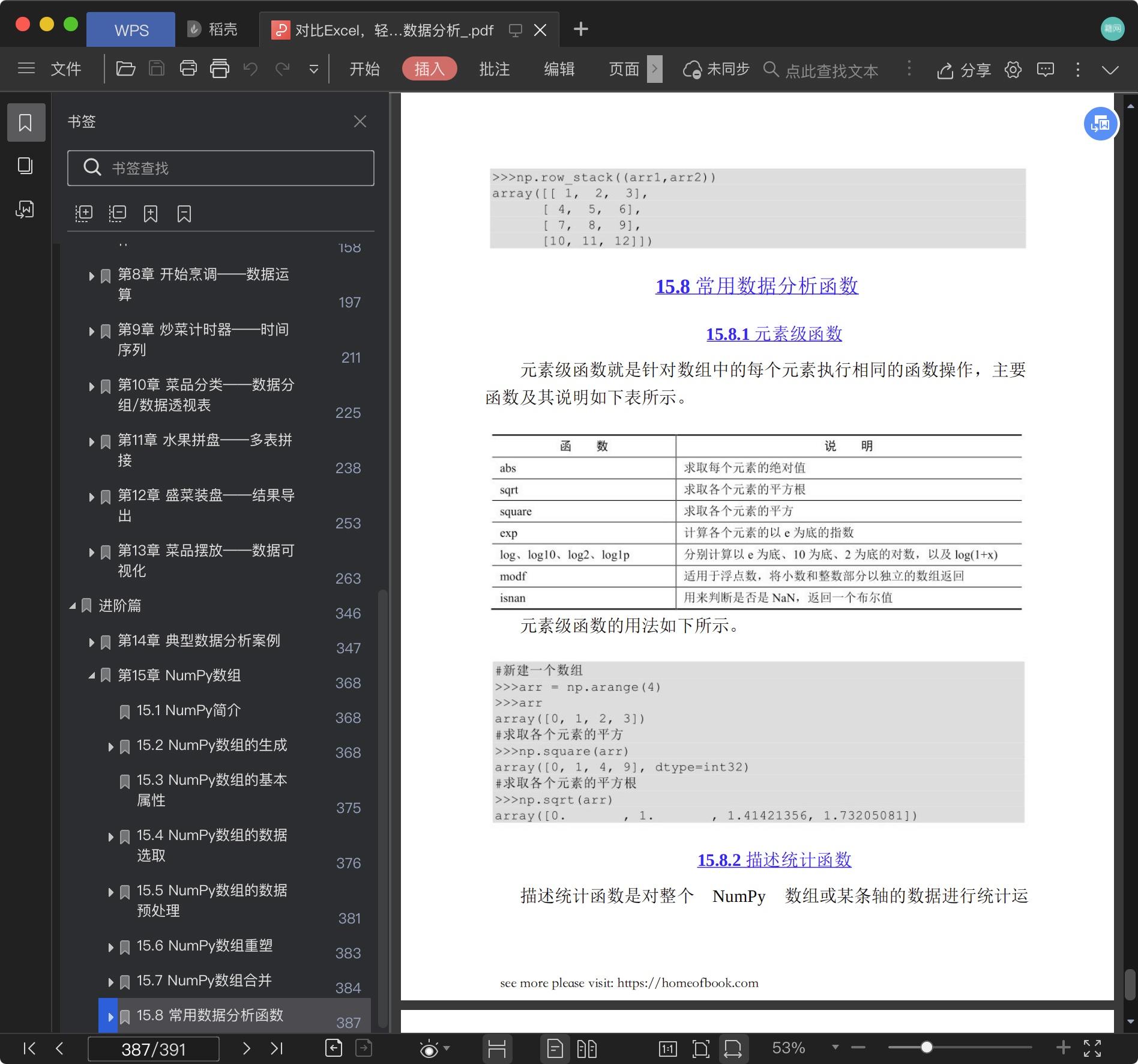This screenshot has height=1064, width=1138.
Task: Open the annotations panel sidebar icon
Action: pyautogui.click(x=25, y=209)
